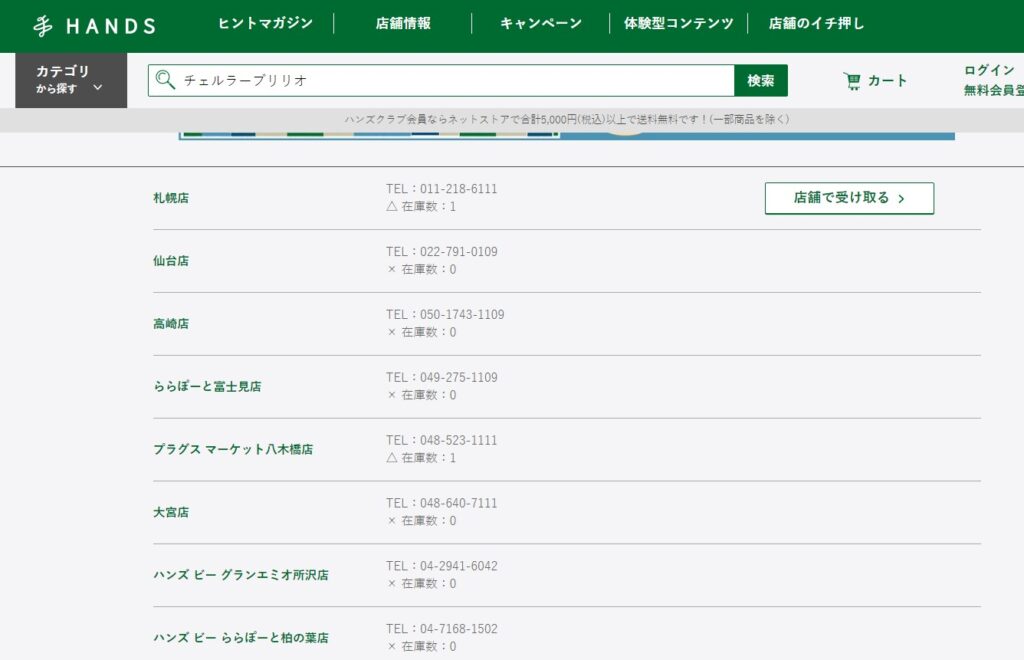Open 店舗のイチ押し menu
The height and width of the screenshot is (660, 1024).
point(816,24)
